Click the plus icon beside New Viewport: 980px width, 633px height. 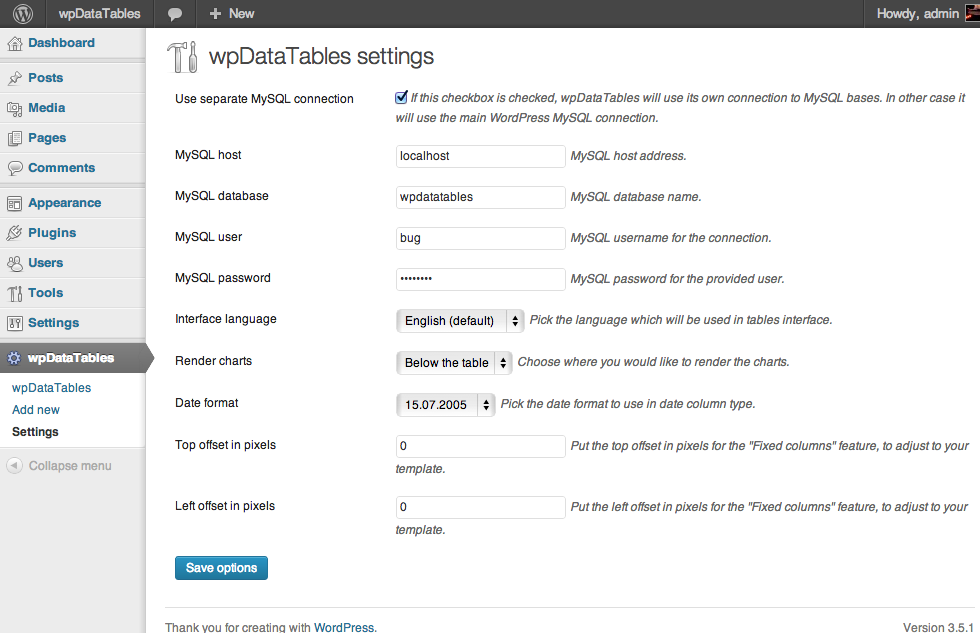[x=215, y=14]
